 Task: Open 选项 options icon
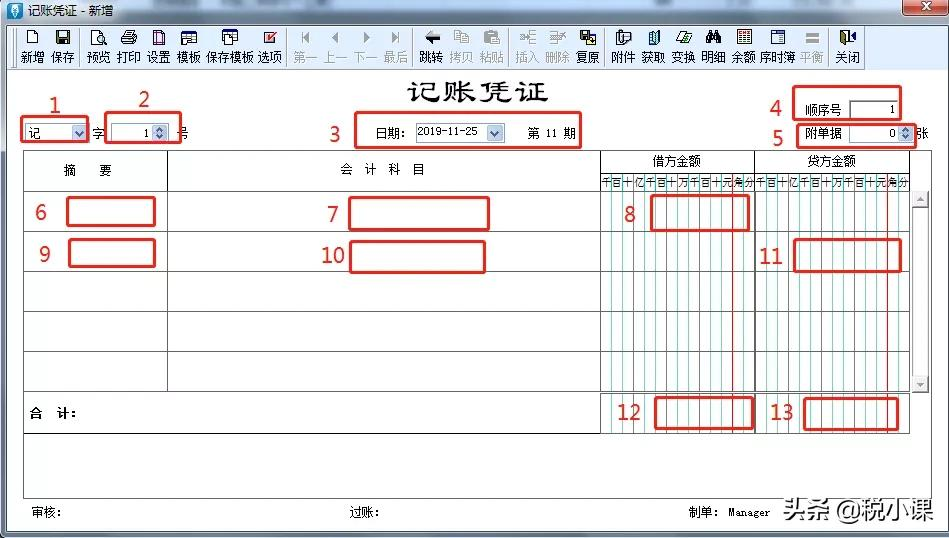pos(270,47)
